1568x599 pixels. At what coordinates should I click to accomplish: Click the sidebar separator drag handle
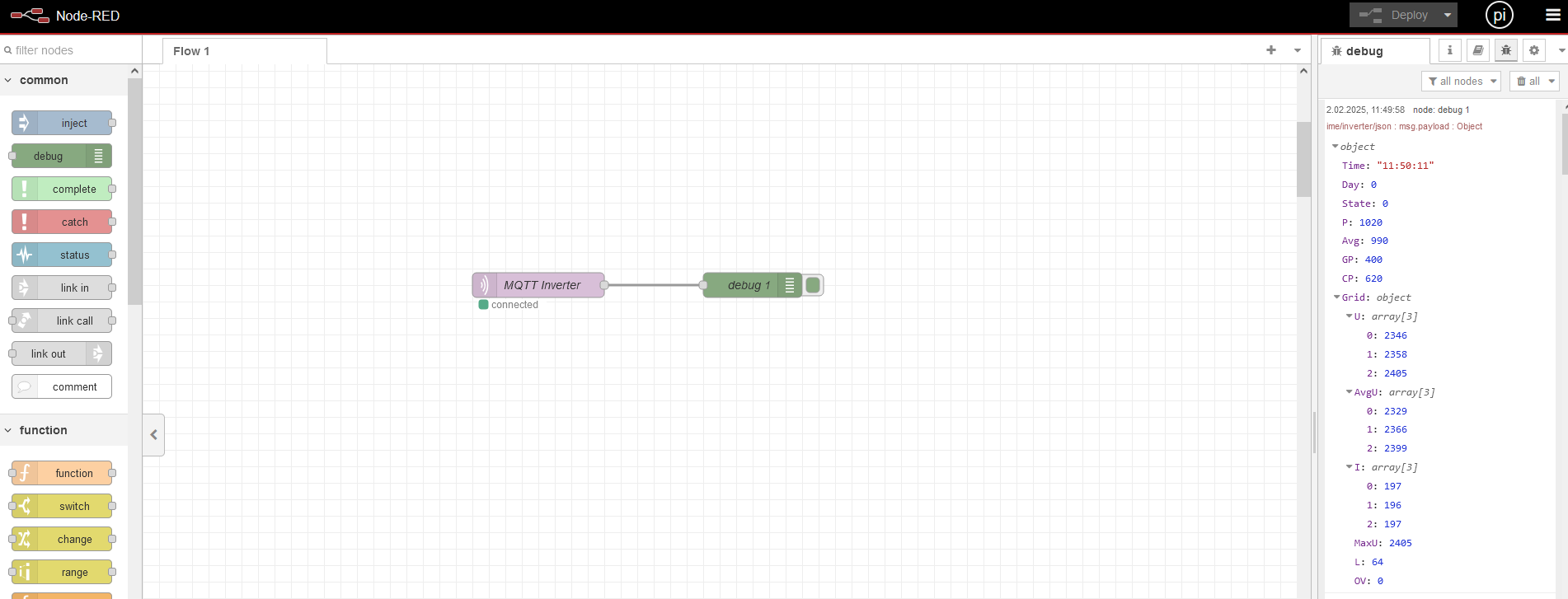click(x=1314, y=433)
